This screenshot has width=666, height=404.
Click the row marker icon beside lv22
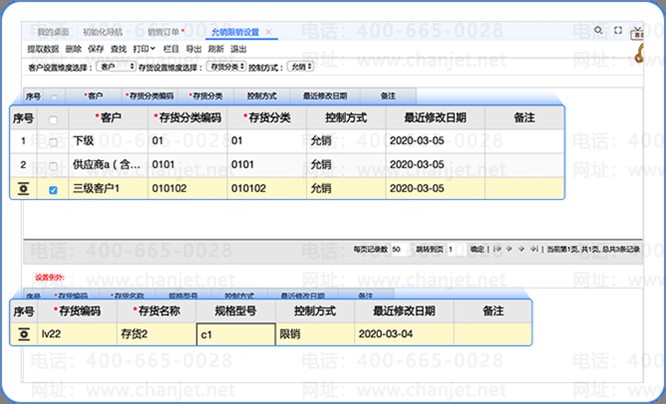(24, 334)
